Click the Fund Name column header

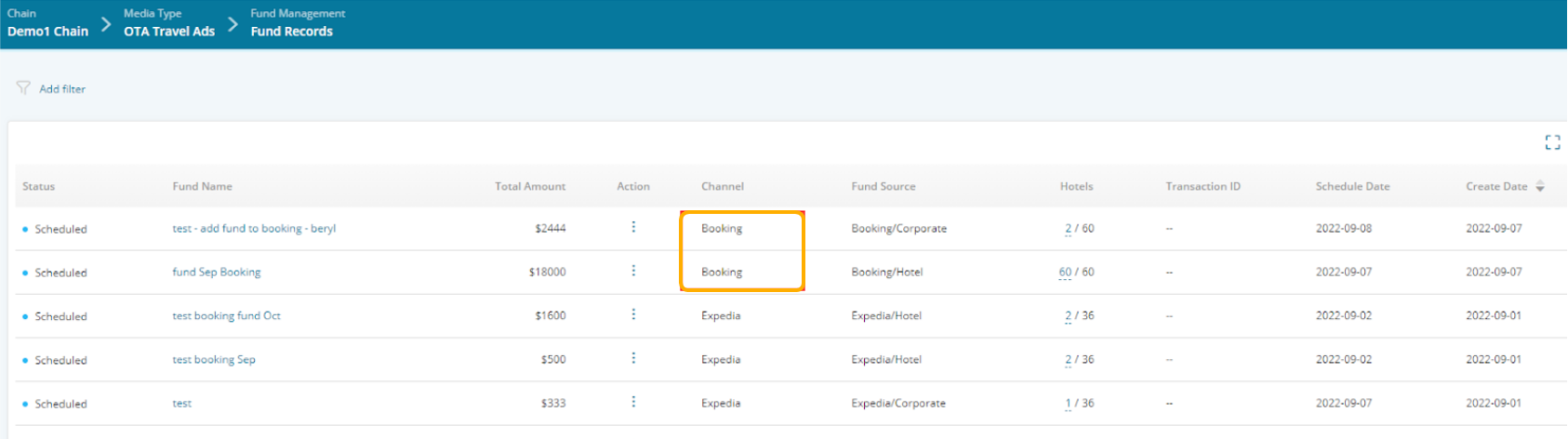202,186
